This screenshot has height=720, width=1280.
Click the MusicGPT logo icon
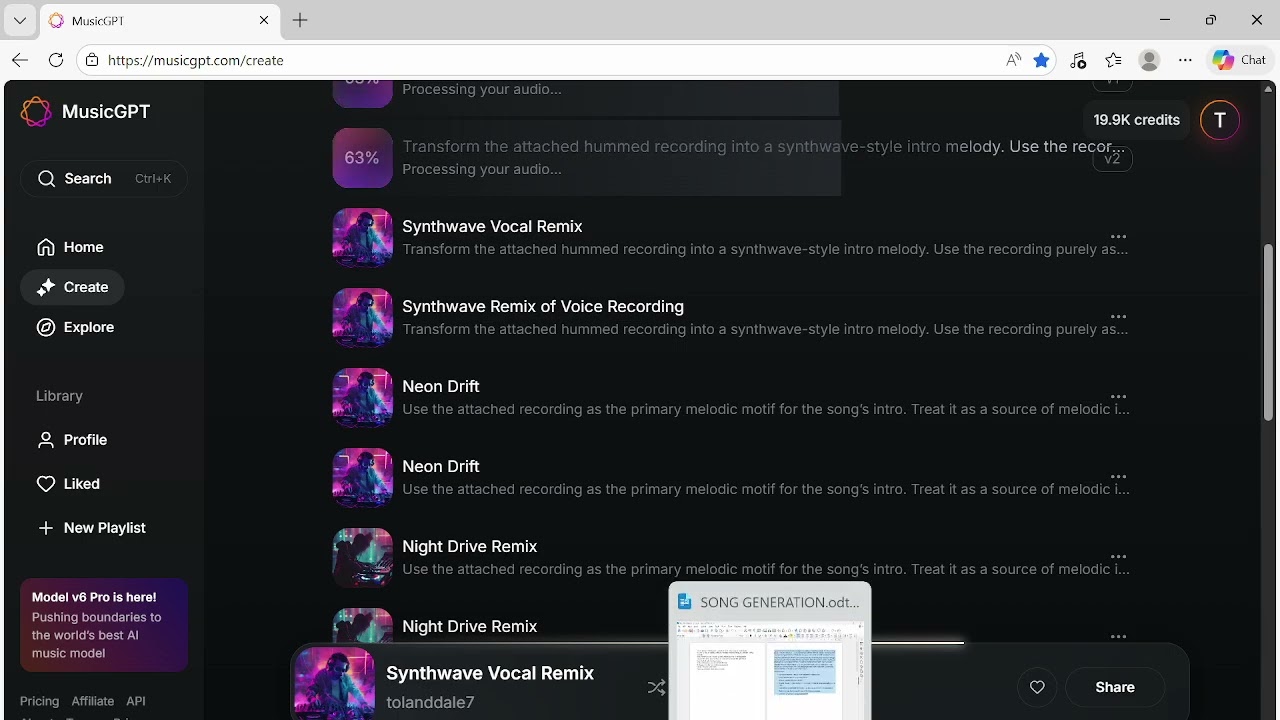pyautogui.click(x=36, y=112)
